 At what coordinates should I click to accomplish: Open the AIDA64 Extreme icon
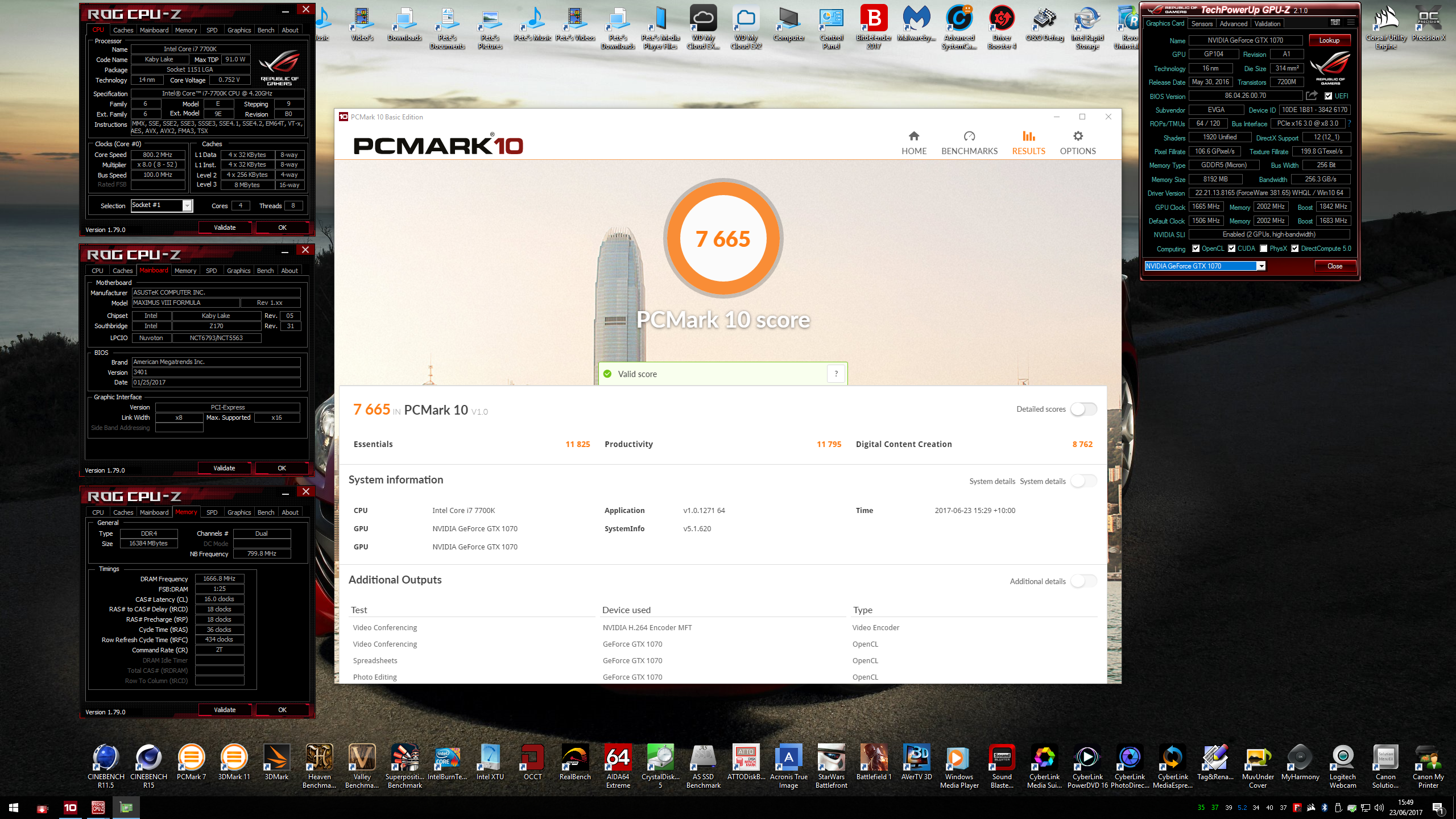618,766
